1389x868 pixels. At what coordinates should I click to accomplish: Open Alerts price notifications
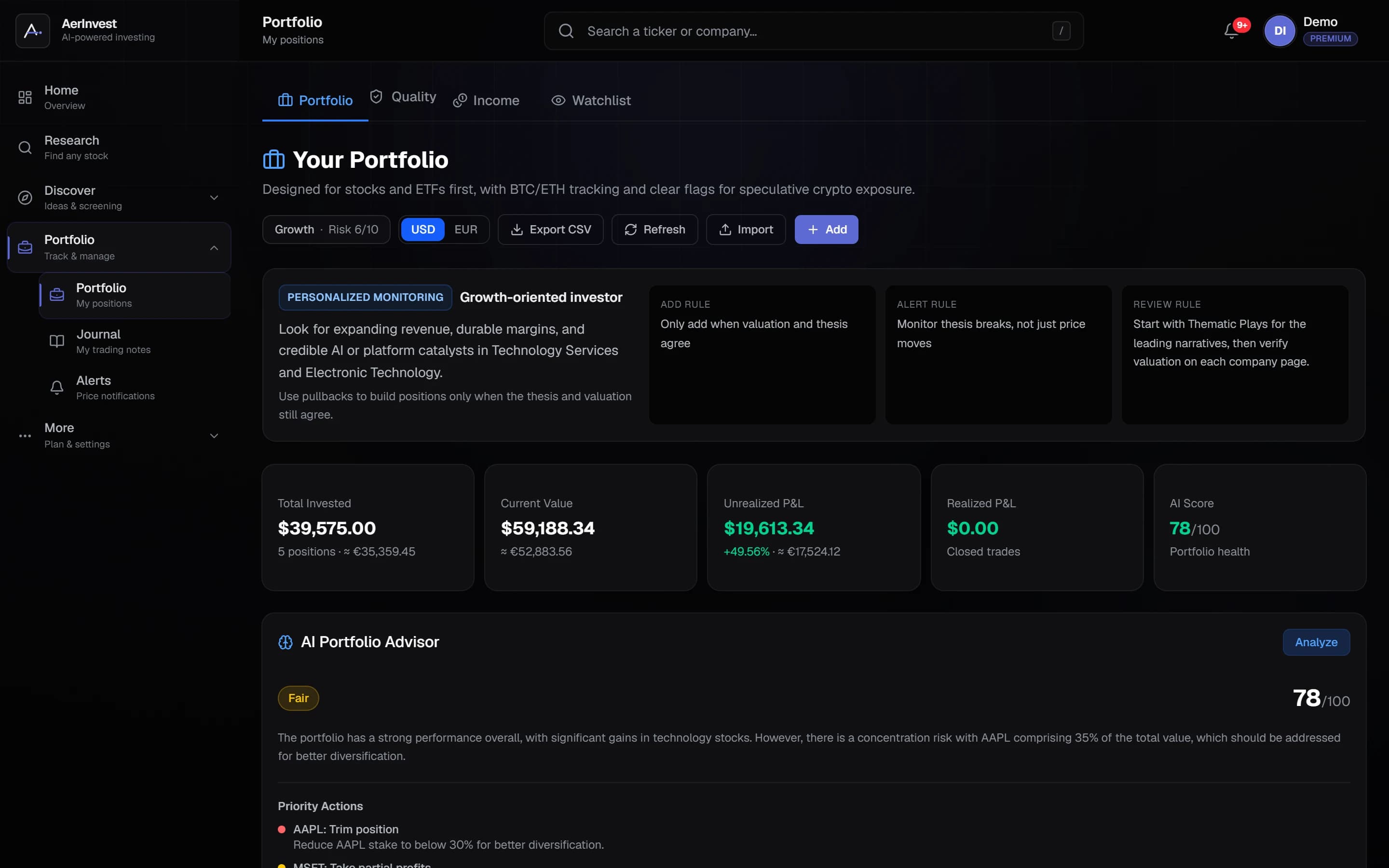[135, 388]
